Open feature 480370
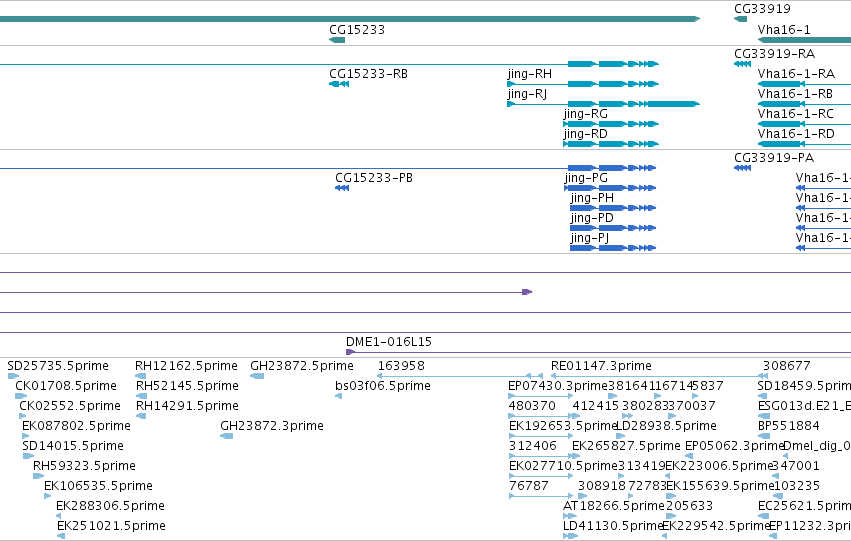The width and height of the screenshot is (851, 541). click(x=532, y=406)
